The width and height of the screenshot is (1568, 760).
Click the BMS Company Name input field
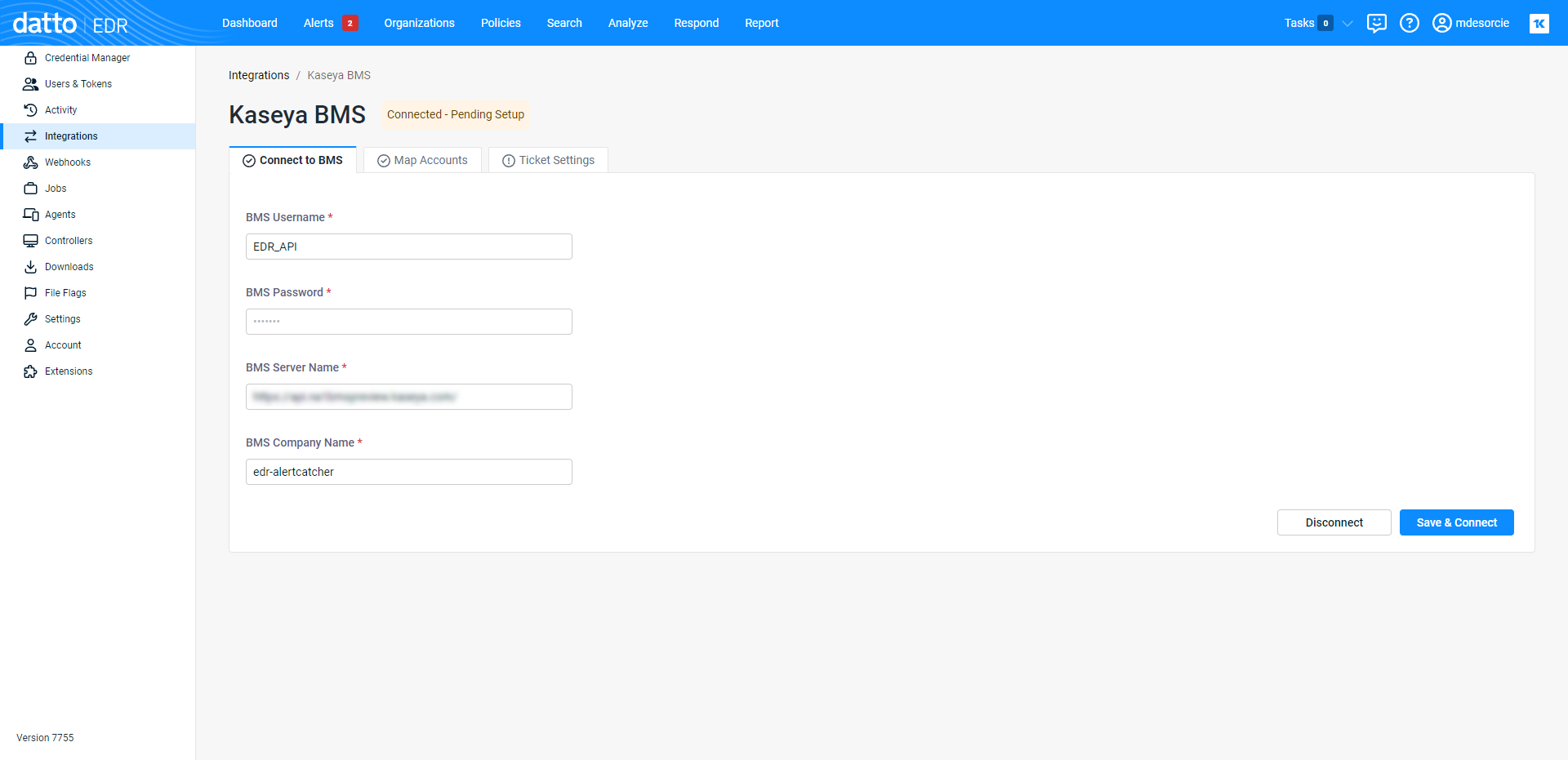tap(409, 472)
